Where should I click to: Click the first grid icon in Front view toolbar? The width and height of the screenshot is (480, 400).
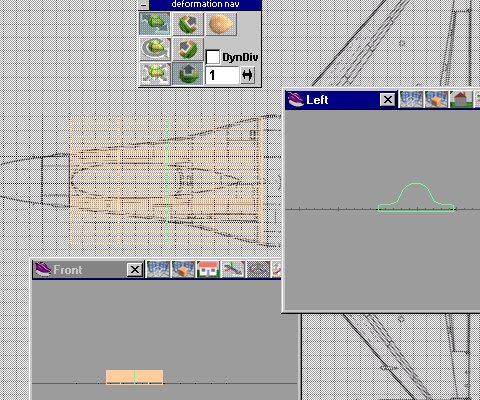[x=158, y=269]
